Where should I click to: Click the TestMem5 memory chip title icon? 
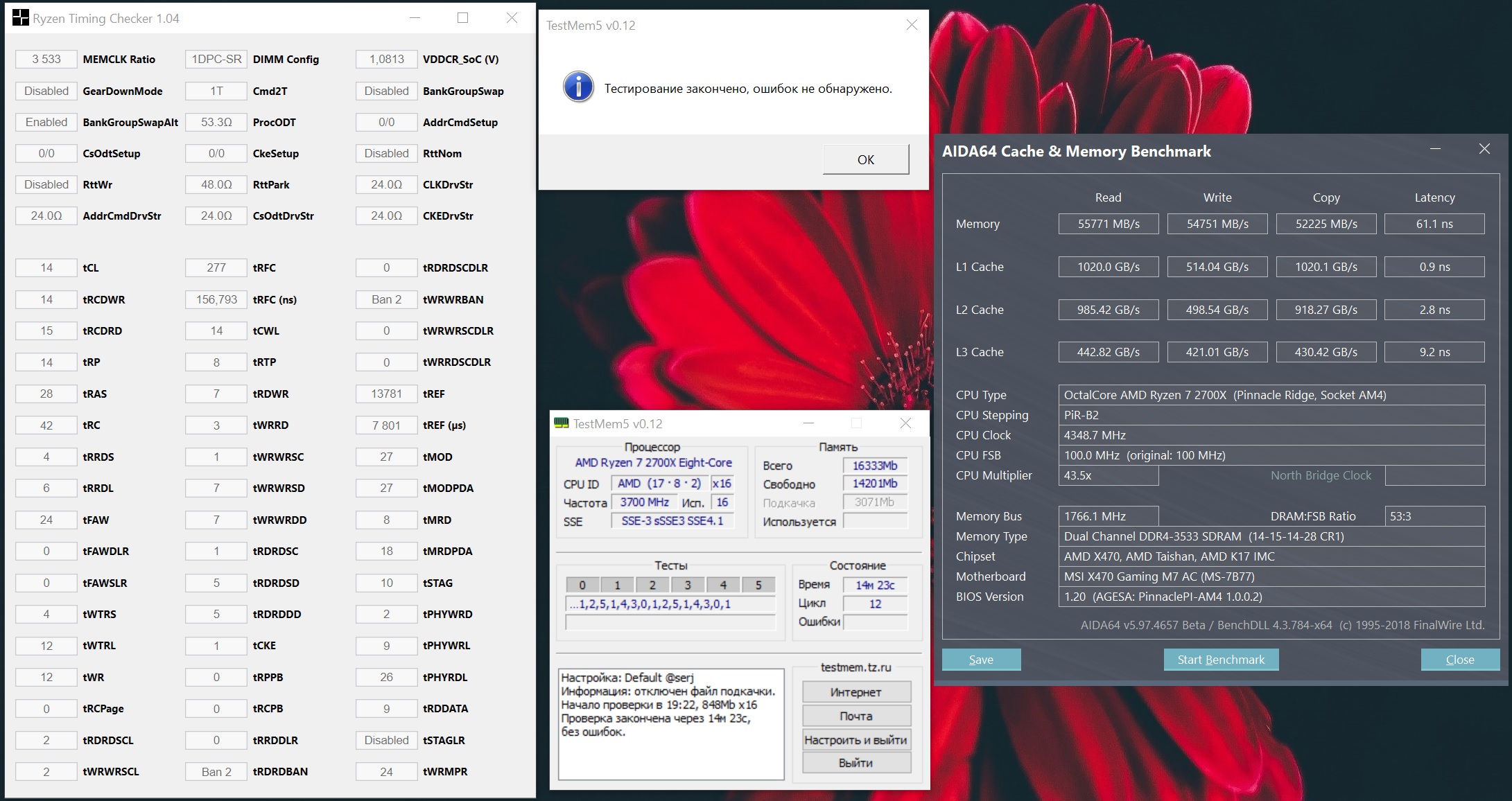tap(562, 423)
